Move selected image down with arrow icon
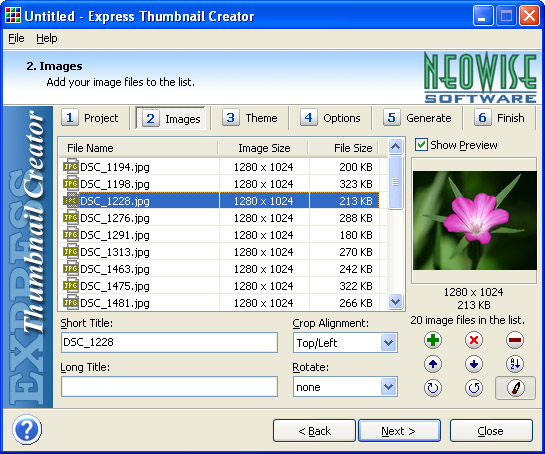Screen dimensions: 545x454 (x=474, y=364)
